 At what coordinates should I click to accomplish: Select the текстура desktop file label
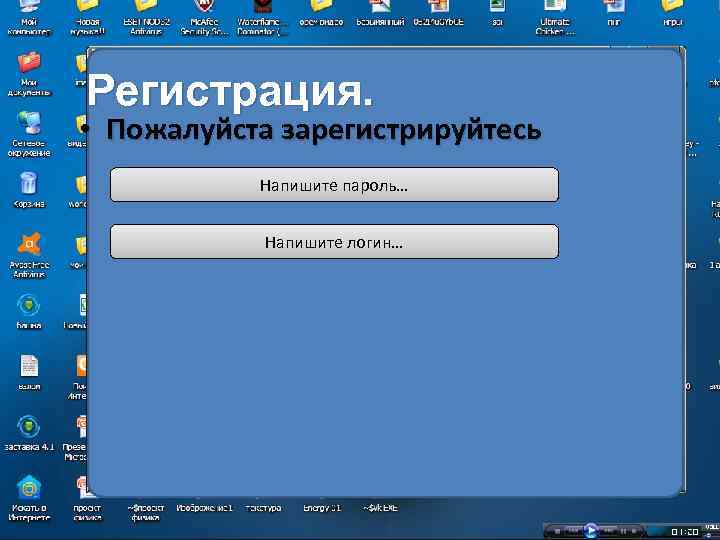(x=263, y=508)
